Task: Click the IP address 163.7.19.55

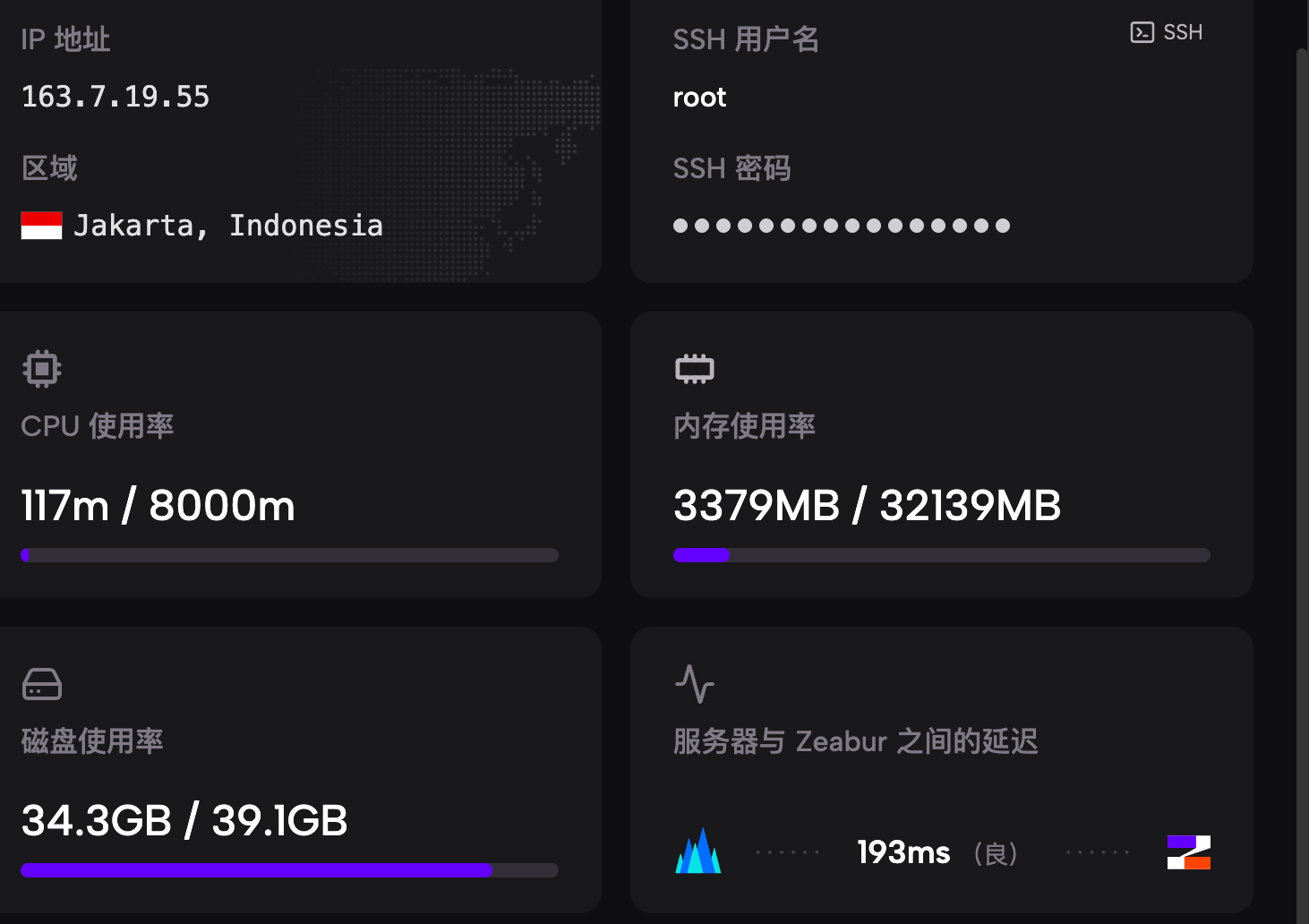Action: coord(115,97)
